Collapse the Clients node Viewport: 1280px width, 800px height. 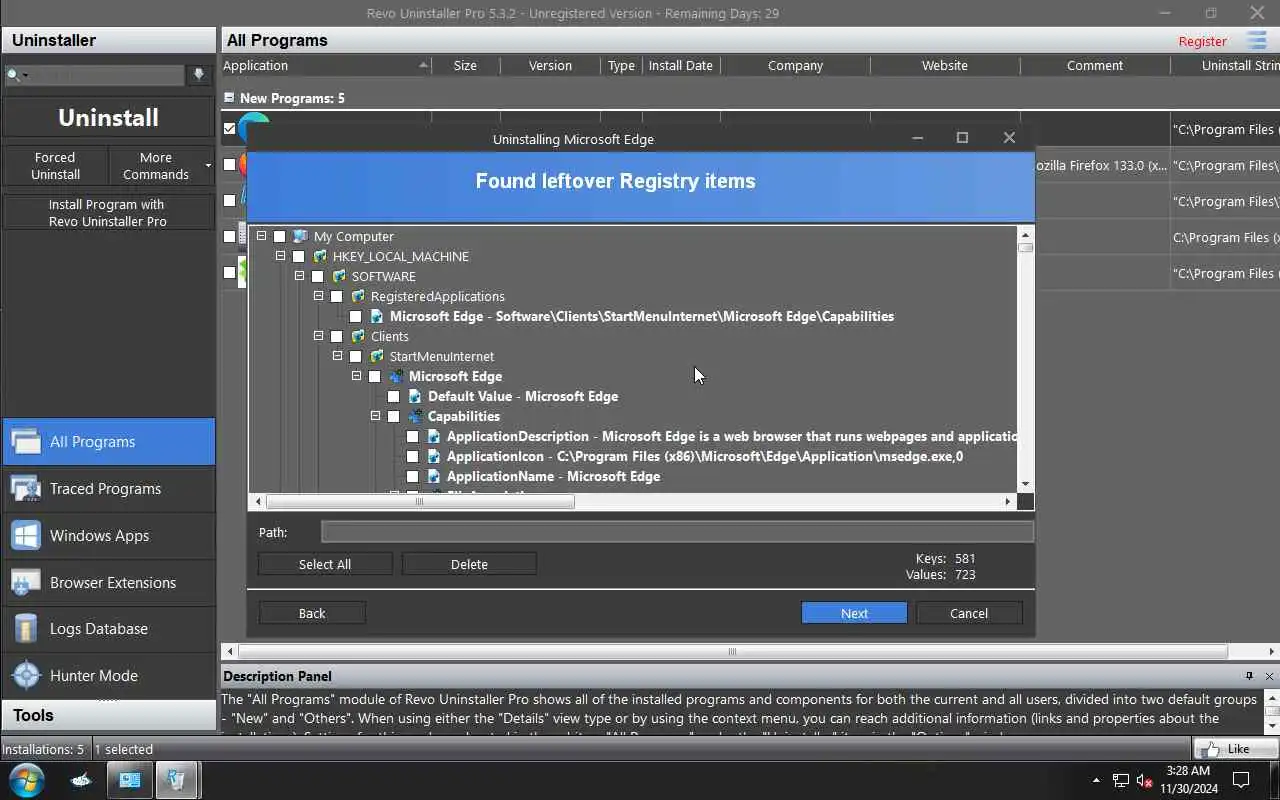click(318, 337)
